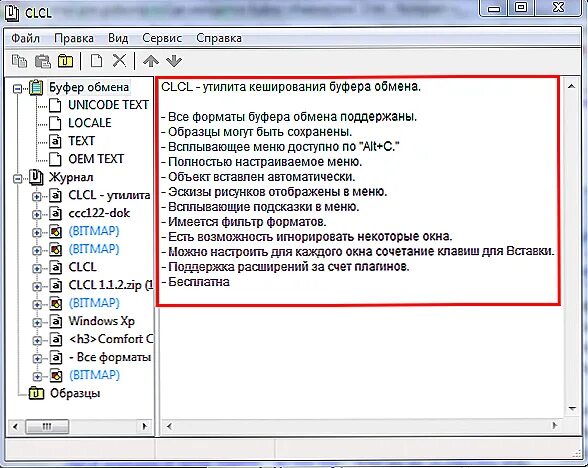Viewport: 588px width, 468px height.
Task: Click the Журнал history icon
Action: (x=36, y=177)
